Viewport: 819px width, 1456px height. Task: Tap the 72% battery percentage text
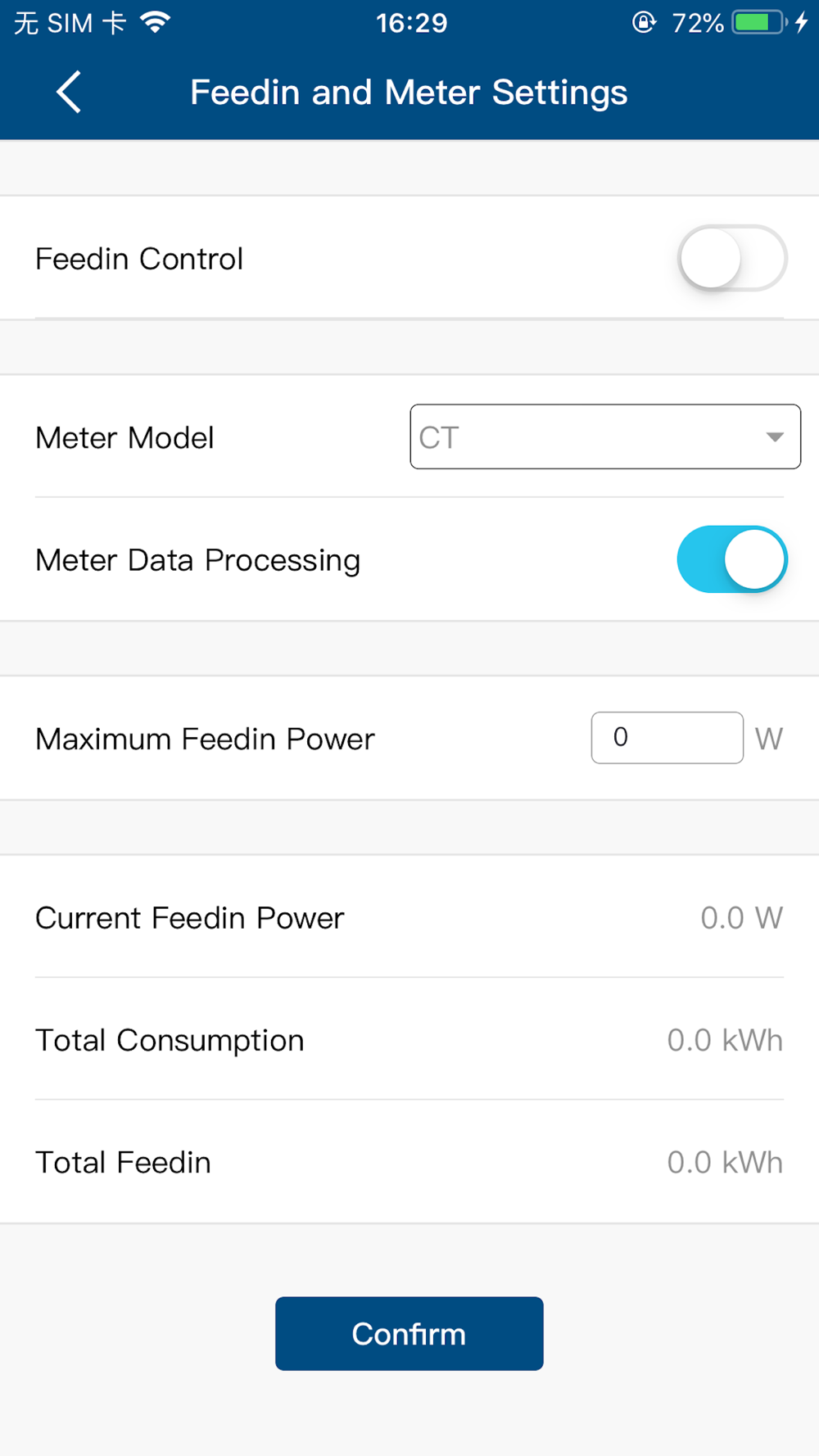coord(697,23)
